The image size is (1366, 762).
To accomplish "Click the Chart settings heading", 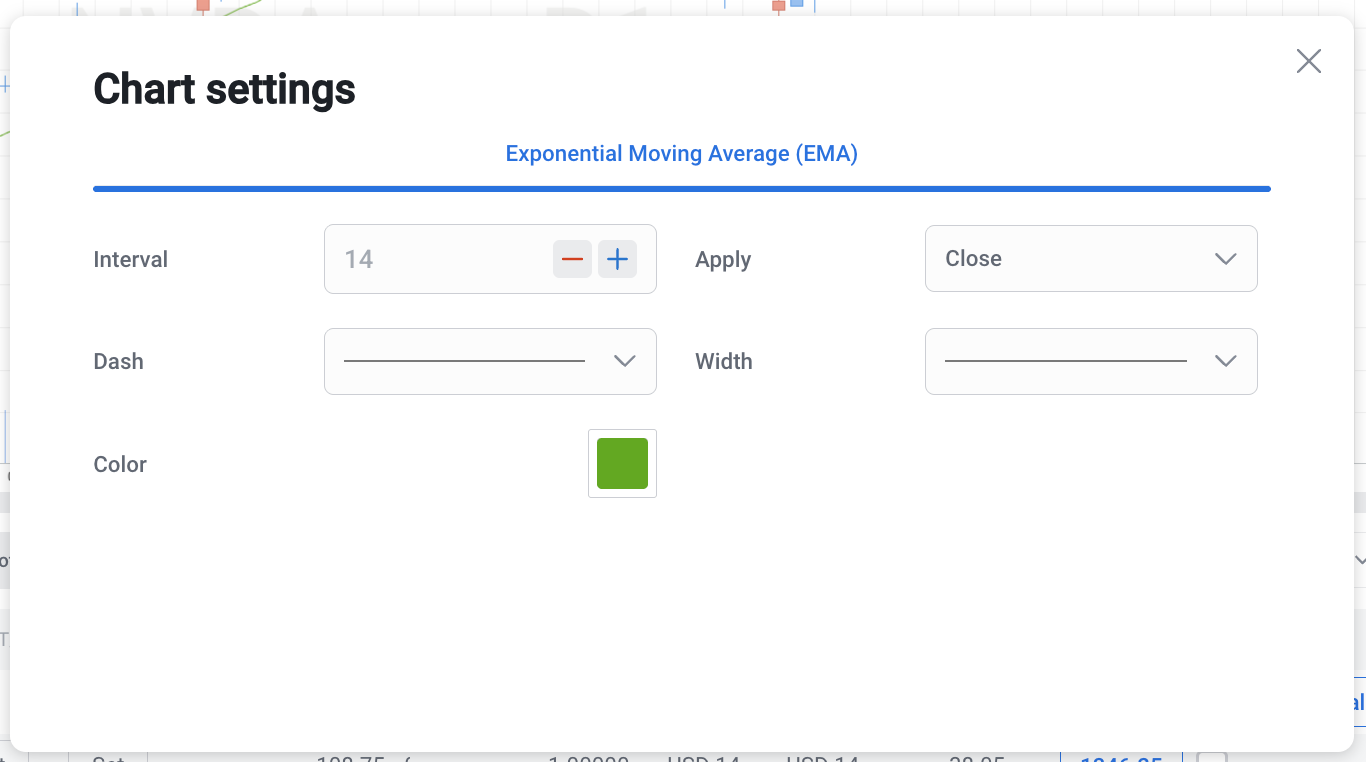I will (224, 89).
